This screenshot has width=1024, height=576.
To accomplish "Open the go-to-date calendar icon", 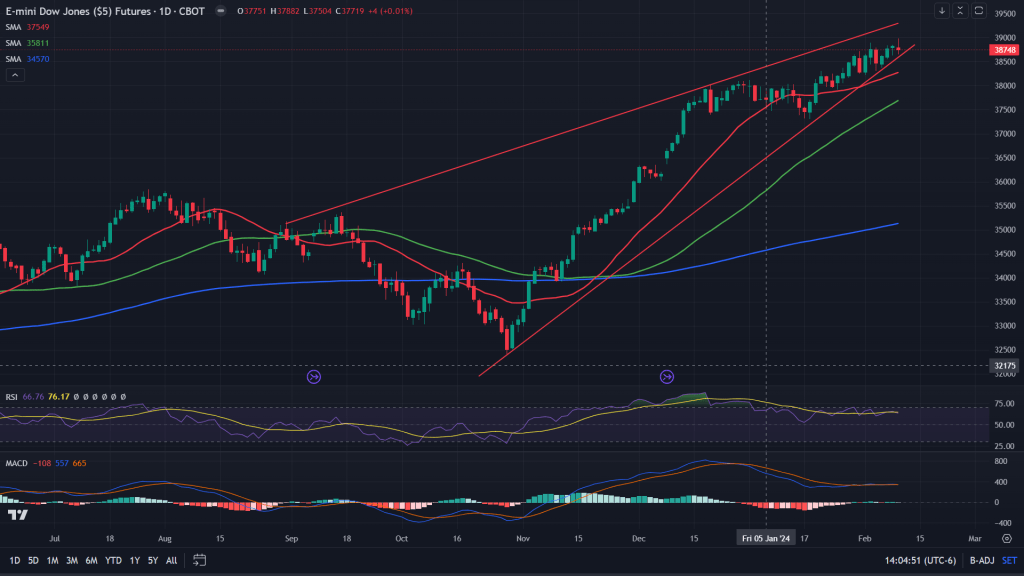I will pyautogui.click(x=200, y=560).
